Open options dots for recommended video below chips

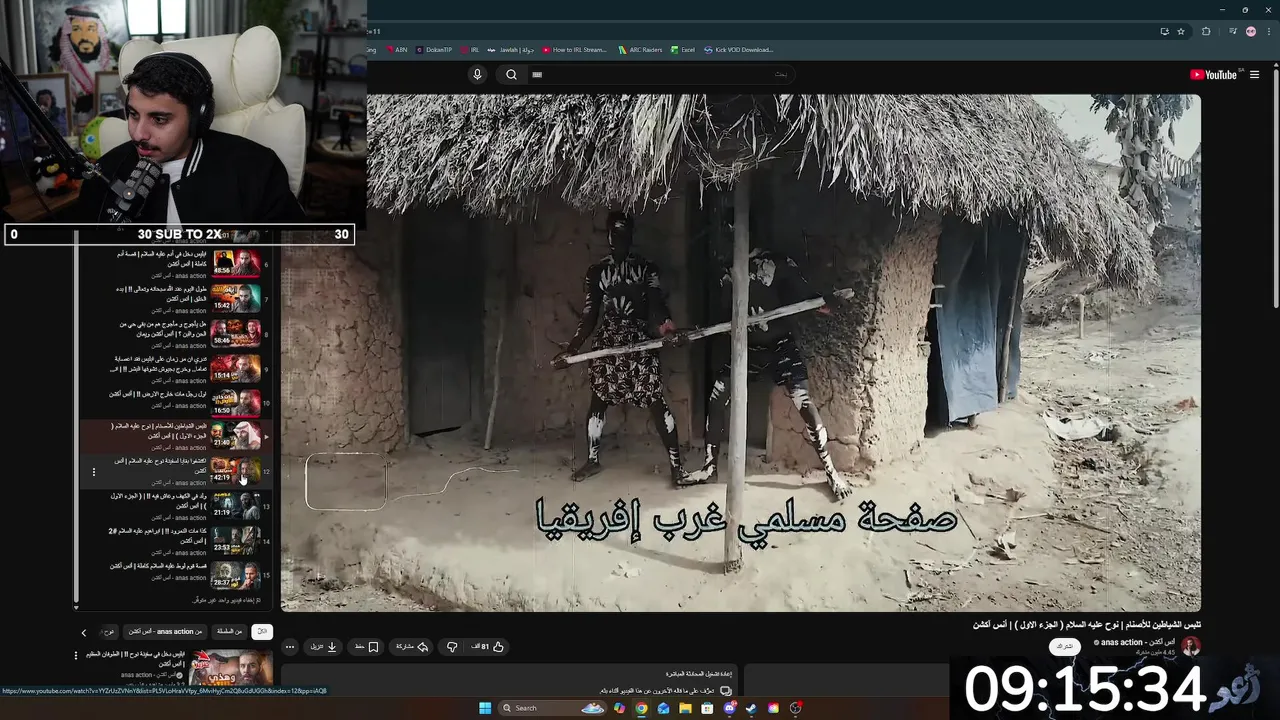click(x=75, y=655)
